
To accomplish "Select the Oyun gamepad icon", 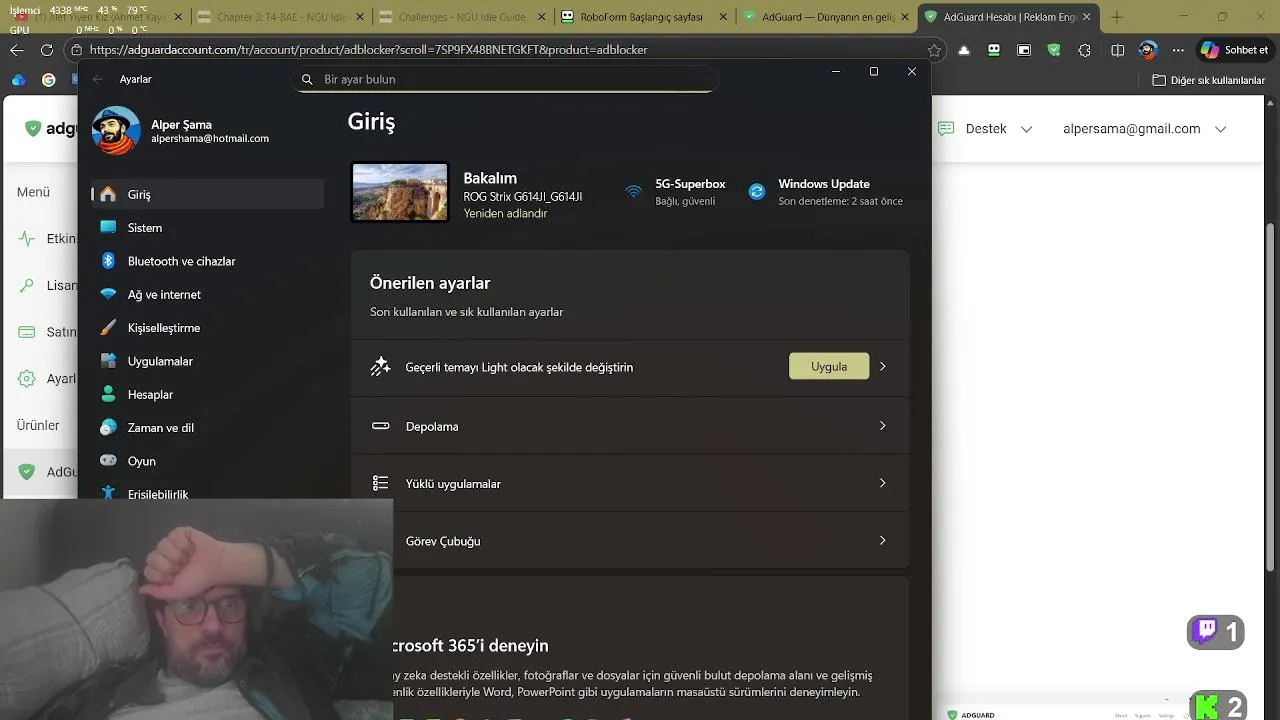I will coord(108,461).
